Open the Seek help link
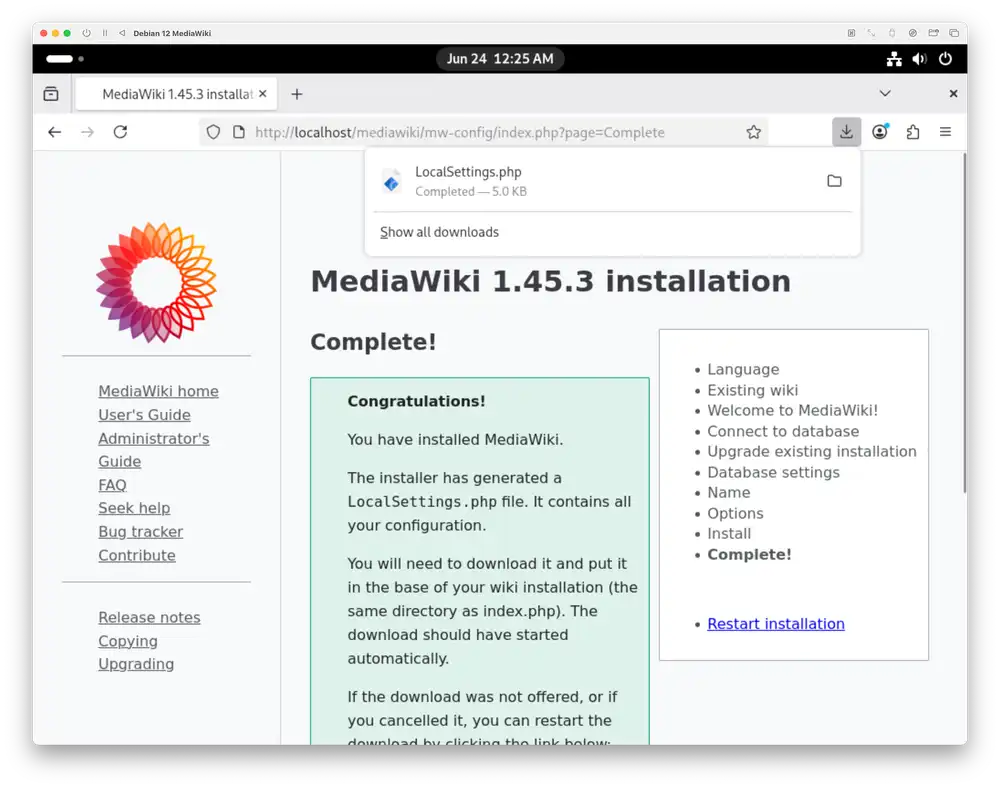The image size is (1000, 788). pos(134,508)
